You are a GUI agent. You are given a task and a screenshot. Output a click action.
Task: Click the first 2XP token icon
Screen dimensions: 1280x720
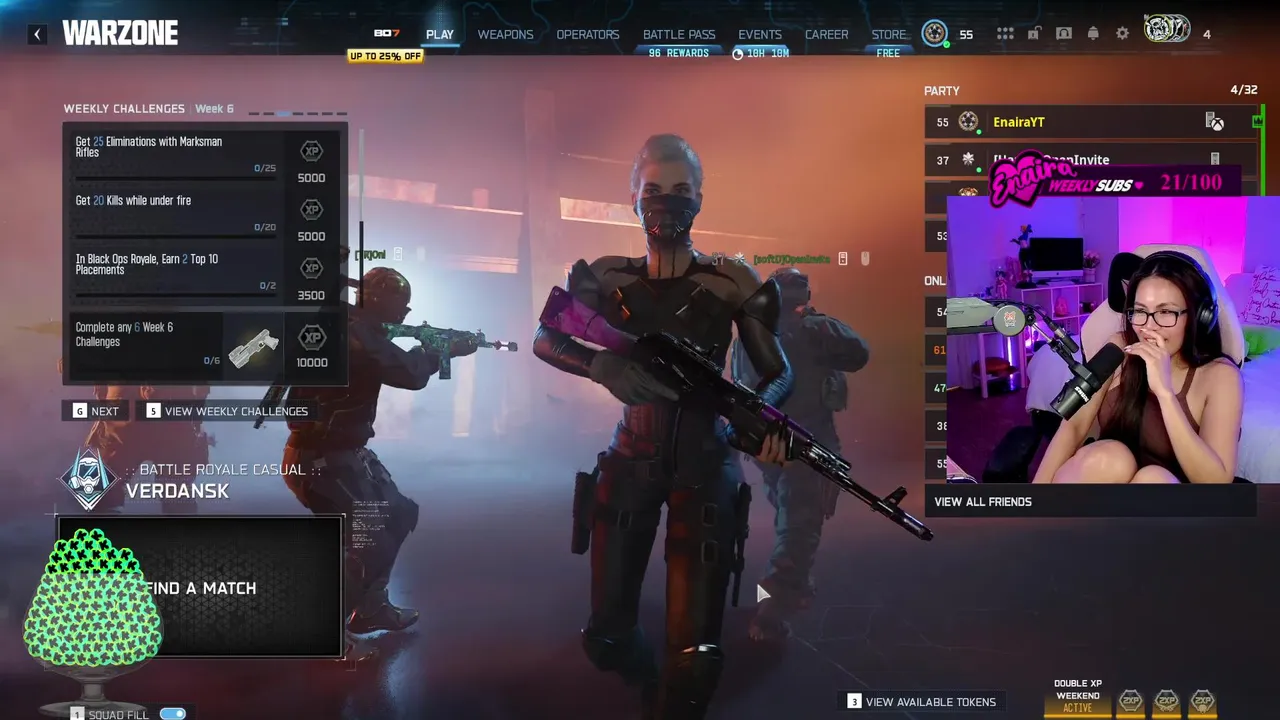click(x=1130, y=701)
